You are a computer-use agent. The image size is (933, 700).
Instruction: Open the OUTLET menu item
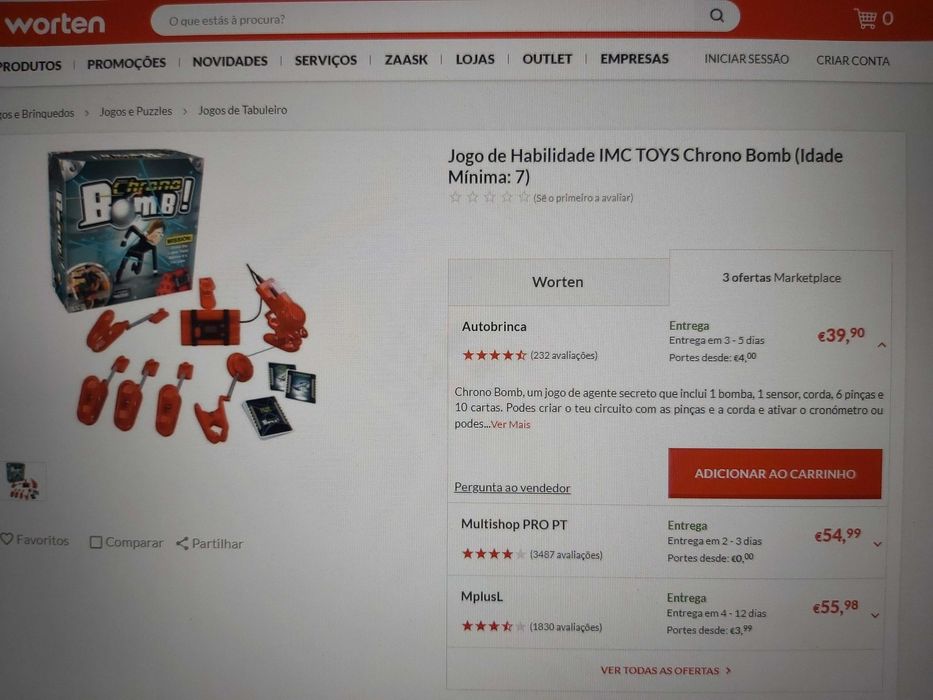(547, 59)
